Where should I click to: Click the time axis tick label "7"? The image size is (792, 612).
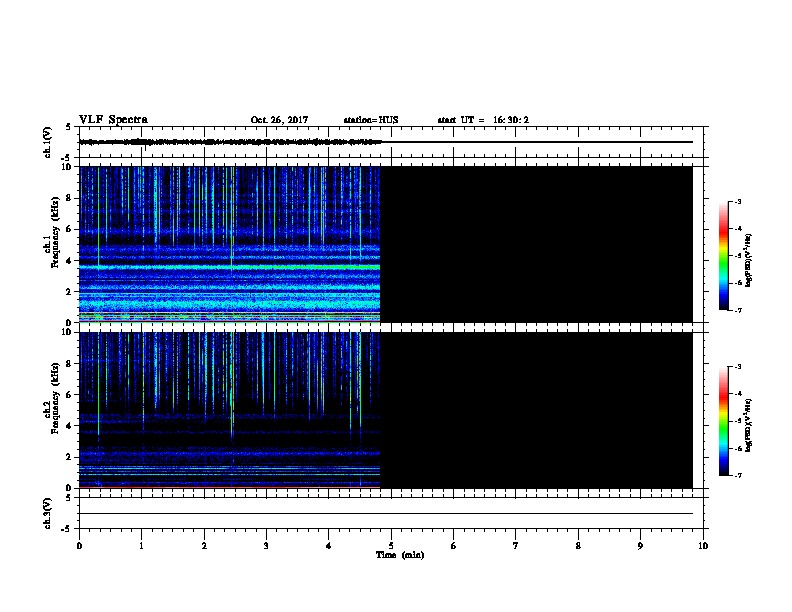516,545
